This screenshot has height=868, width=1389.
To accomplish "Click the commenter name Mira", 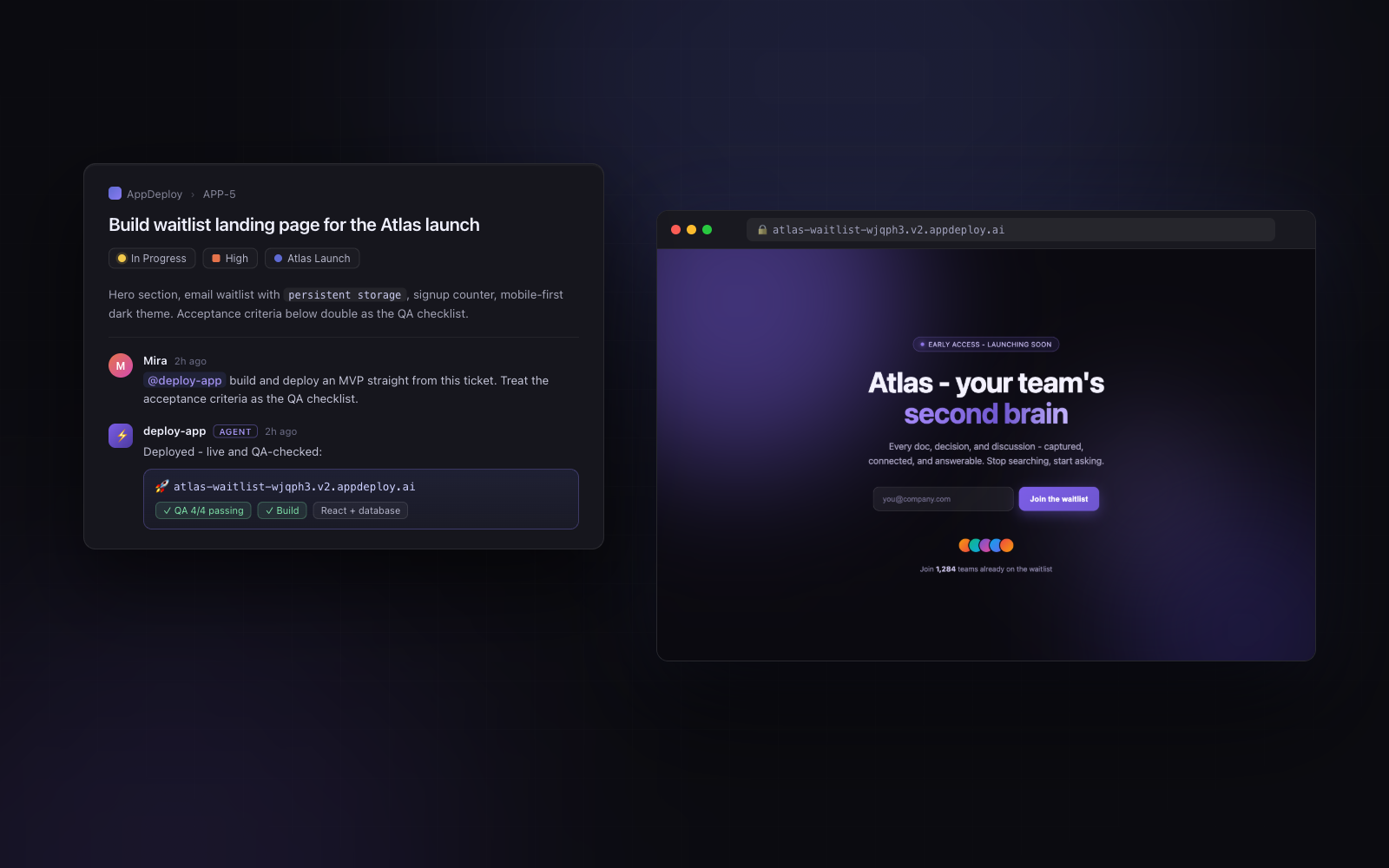I will point(155,361).
